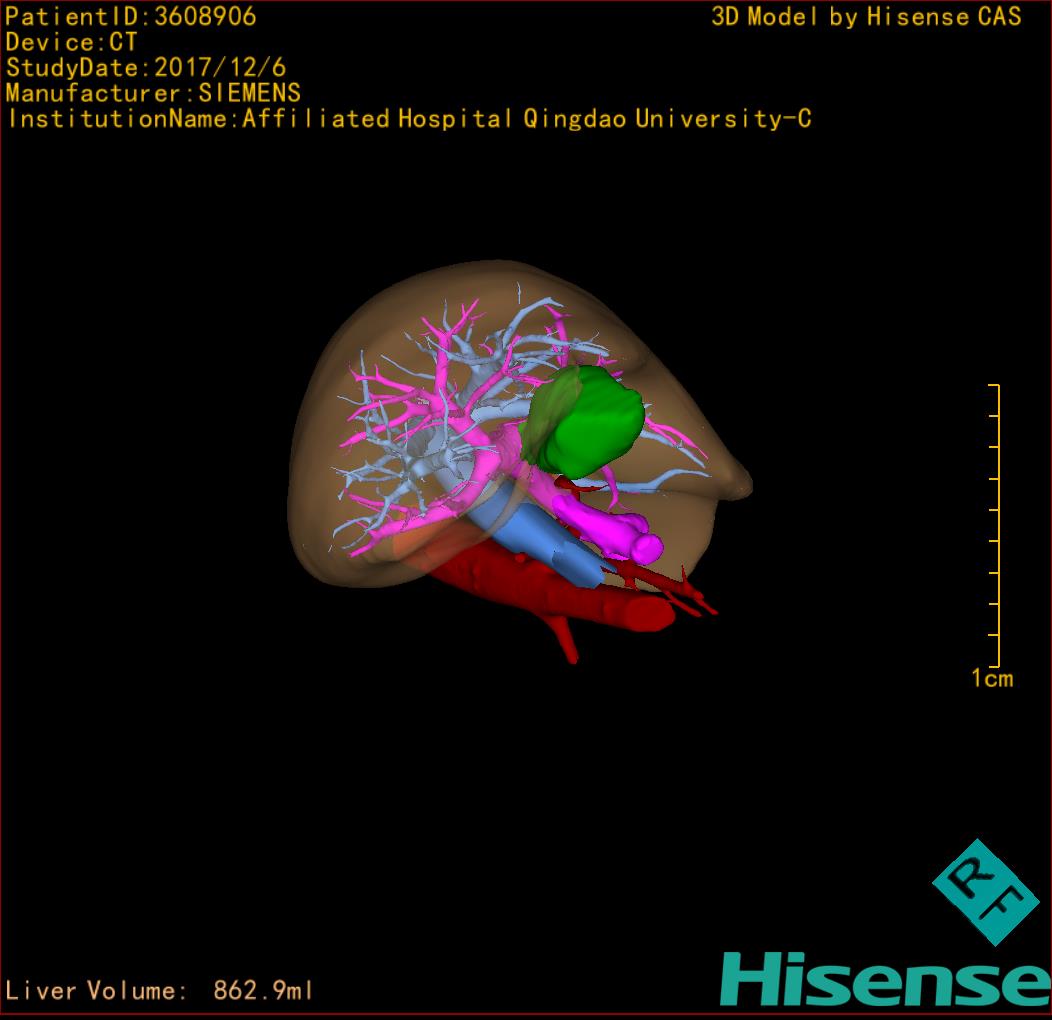Click the small red arterial branches near the aorta tip
The width and height of the screenshot is (1052, 1020).
click(x=690, y=593)
